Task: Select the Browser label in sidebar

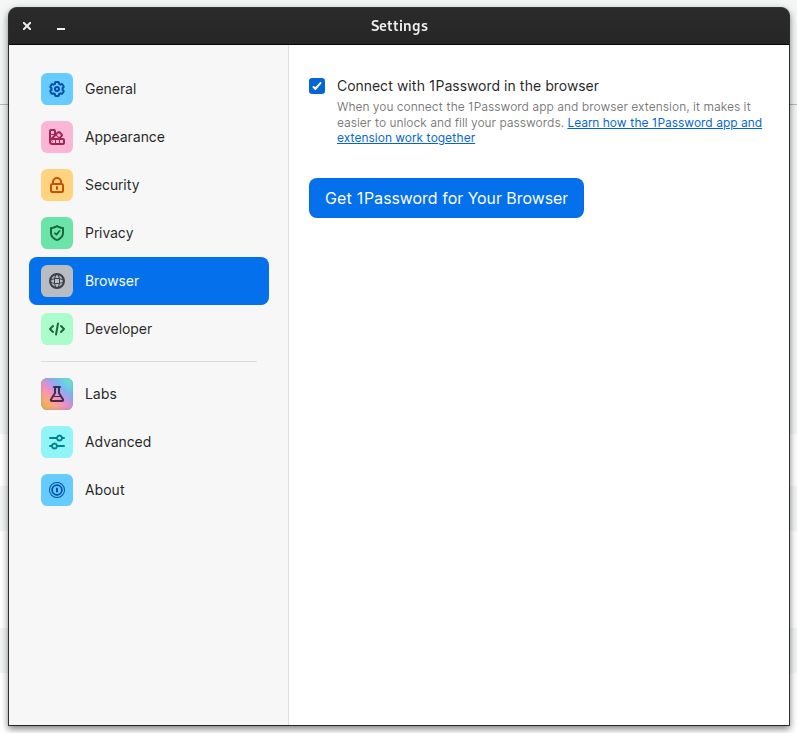Action: [x=112, y=281]
